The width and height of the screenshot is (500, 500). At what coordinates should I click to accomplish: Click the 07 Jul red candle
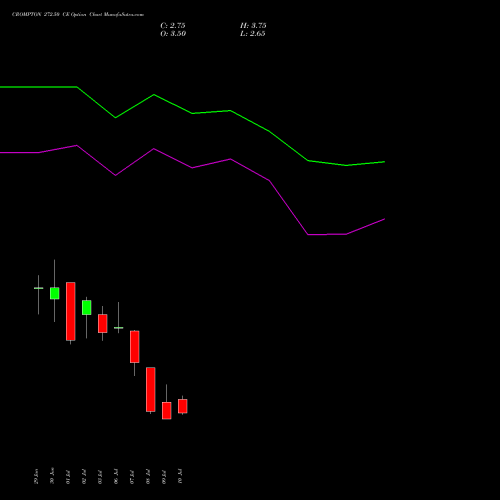tap(135, 347)
